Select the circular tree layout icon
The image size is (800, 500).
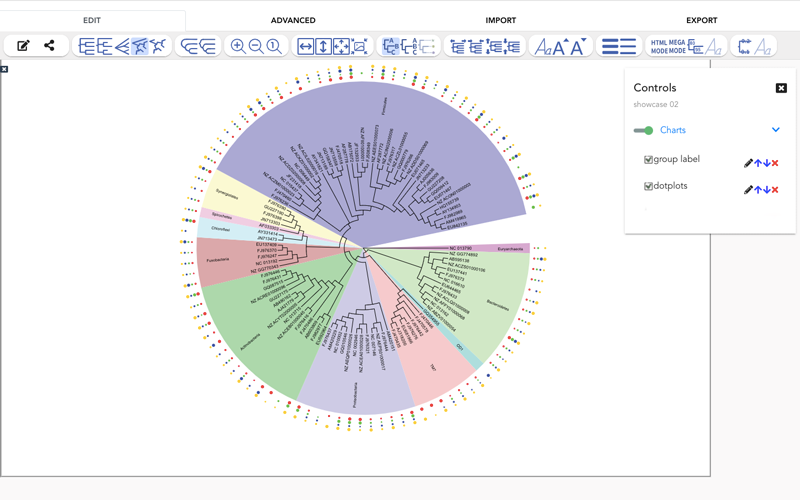tap(139, 46)
